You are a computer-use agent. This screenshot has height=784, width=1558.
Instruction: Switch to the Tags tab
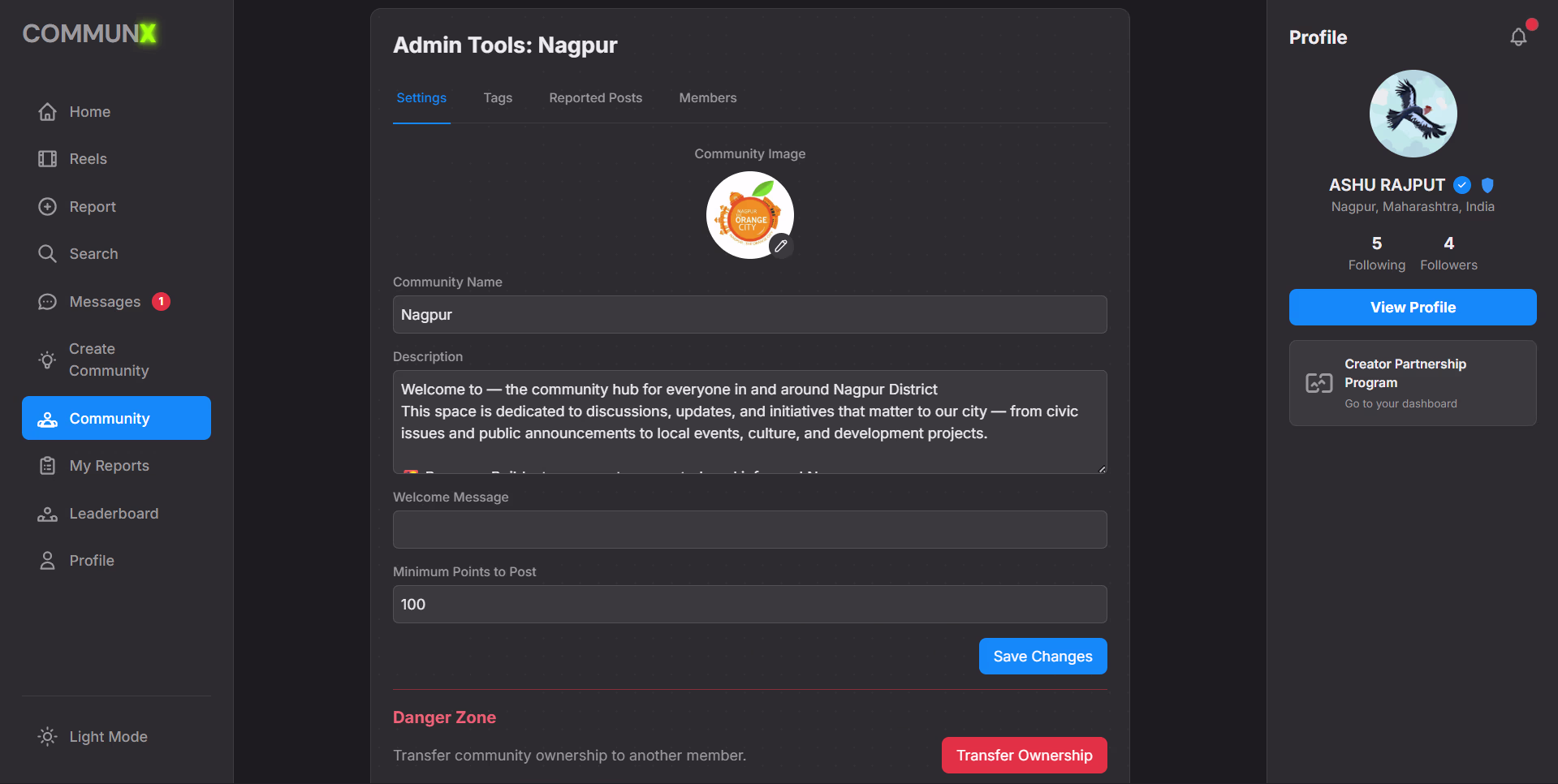pyautogui.click(x=498, y=97)
